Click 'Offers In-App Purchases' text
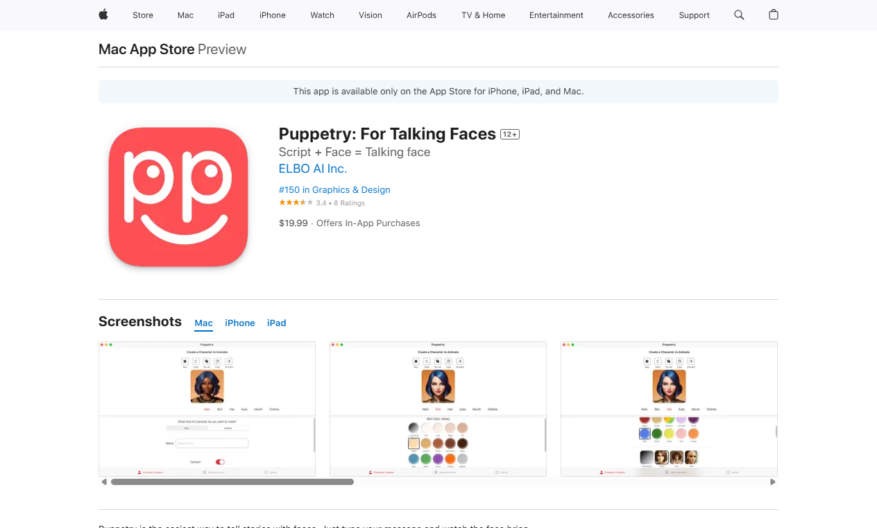This screenshot has height=528, width=877. (x=368, y=223)
